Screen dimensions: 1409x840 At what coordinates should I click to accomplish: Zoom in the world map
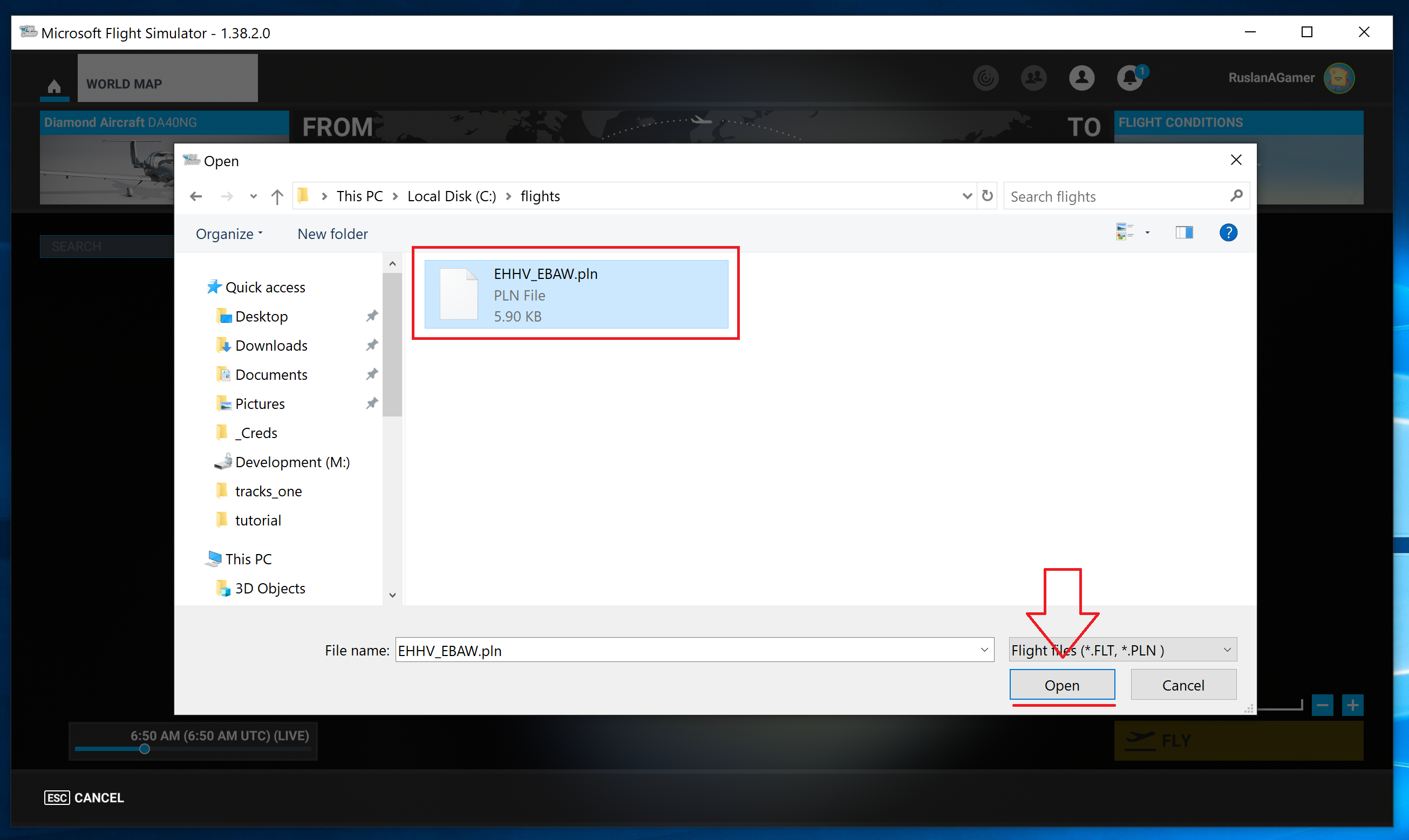click(1352, 705)
